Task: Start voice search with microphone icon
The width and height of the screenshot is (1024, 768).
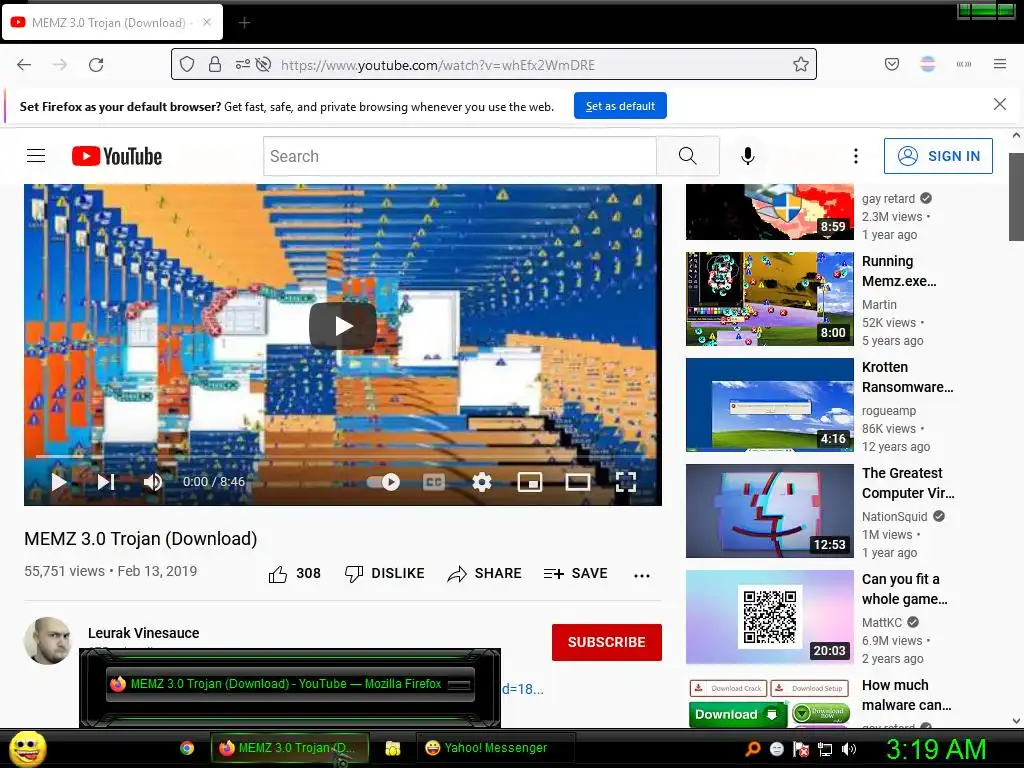Action: (748, 156)
